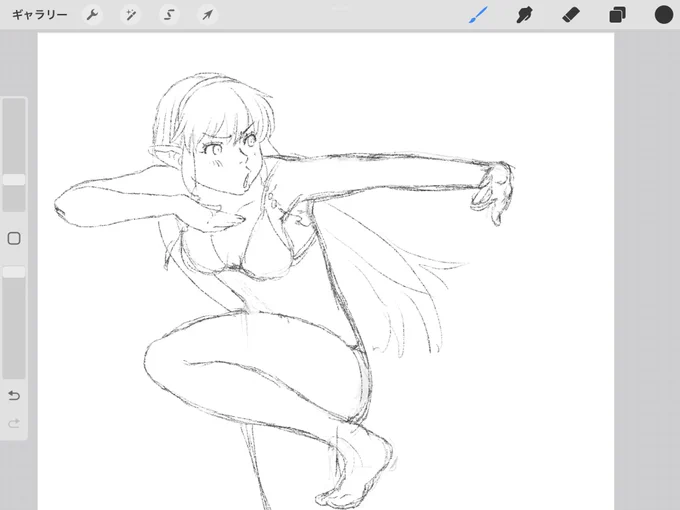The image size is (680, 510).
Task: Open the Adjustments magic wand menu
Action: (131, 15)
